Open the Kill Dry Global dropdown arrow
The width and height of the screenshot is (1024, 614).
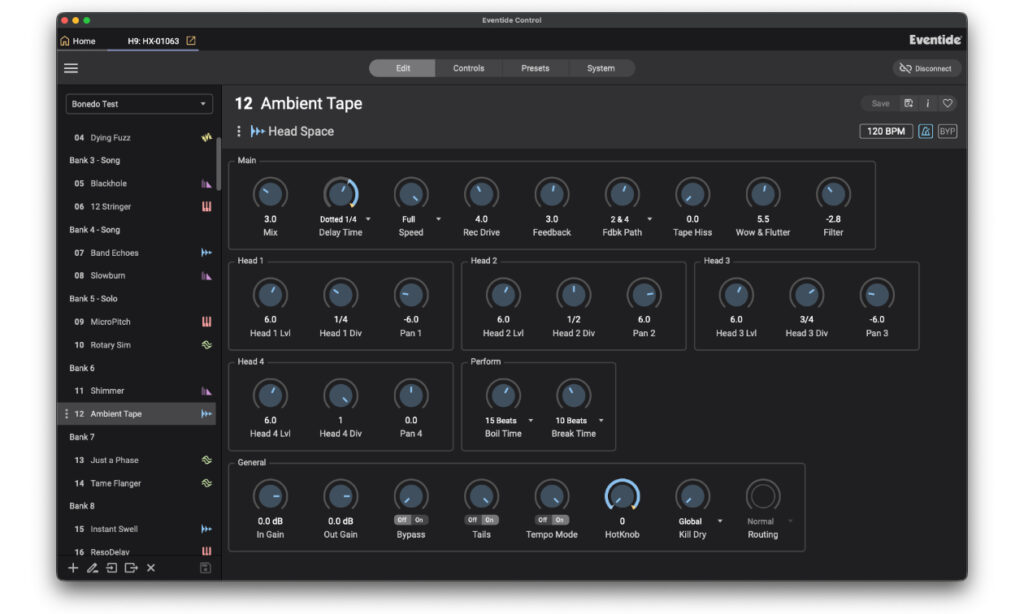click(x=720, y=521)
